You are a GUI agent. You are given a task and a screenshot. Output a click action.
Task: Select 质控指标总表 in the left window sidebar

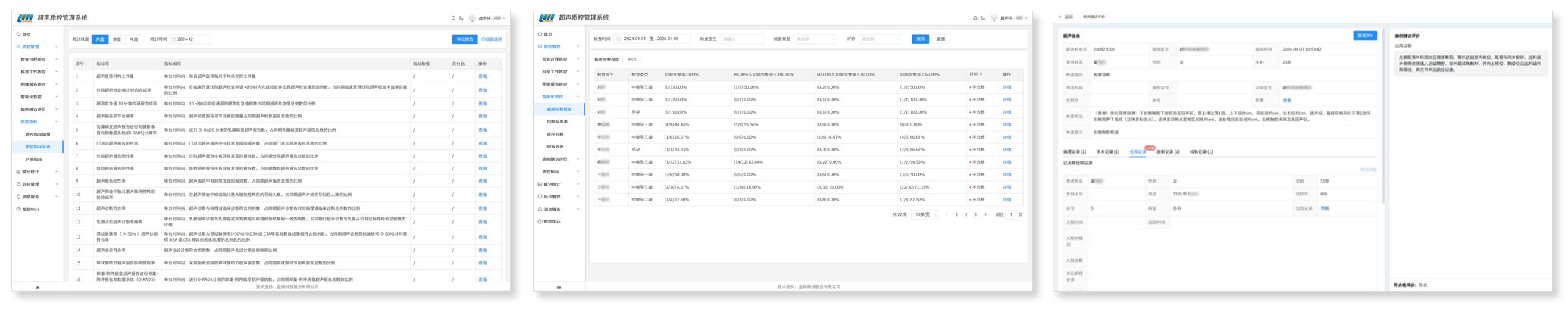click(38, 147)
